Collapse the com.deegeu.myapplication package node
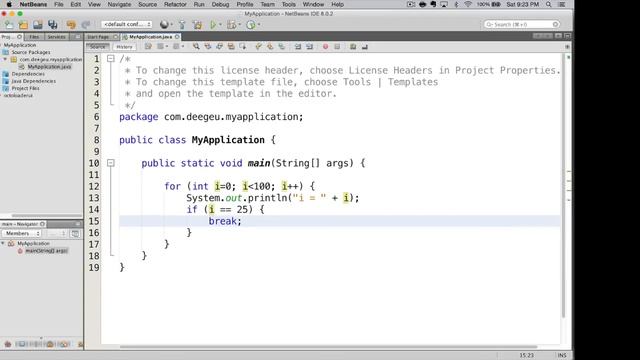640x360 pixels. tap(5, 60)
